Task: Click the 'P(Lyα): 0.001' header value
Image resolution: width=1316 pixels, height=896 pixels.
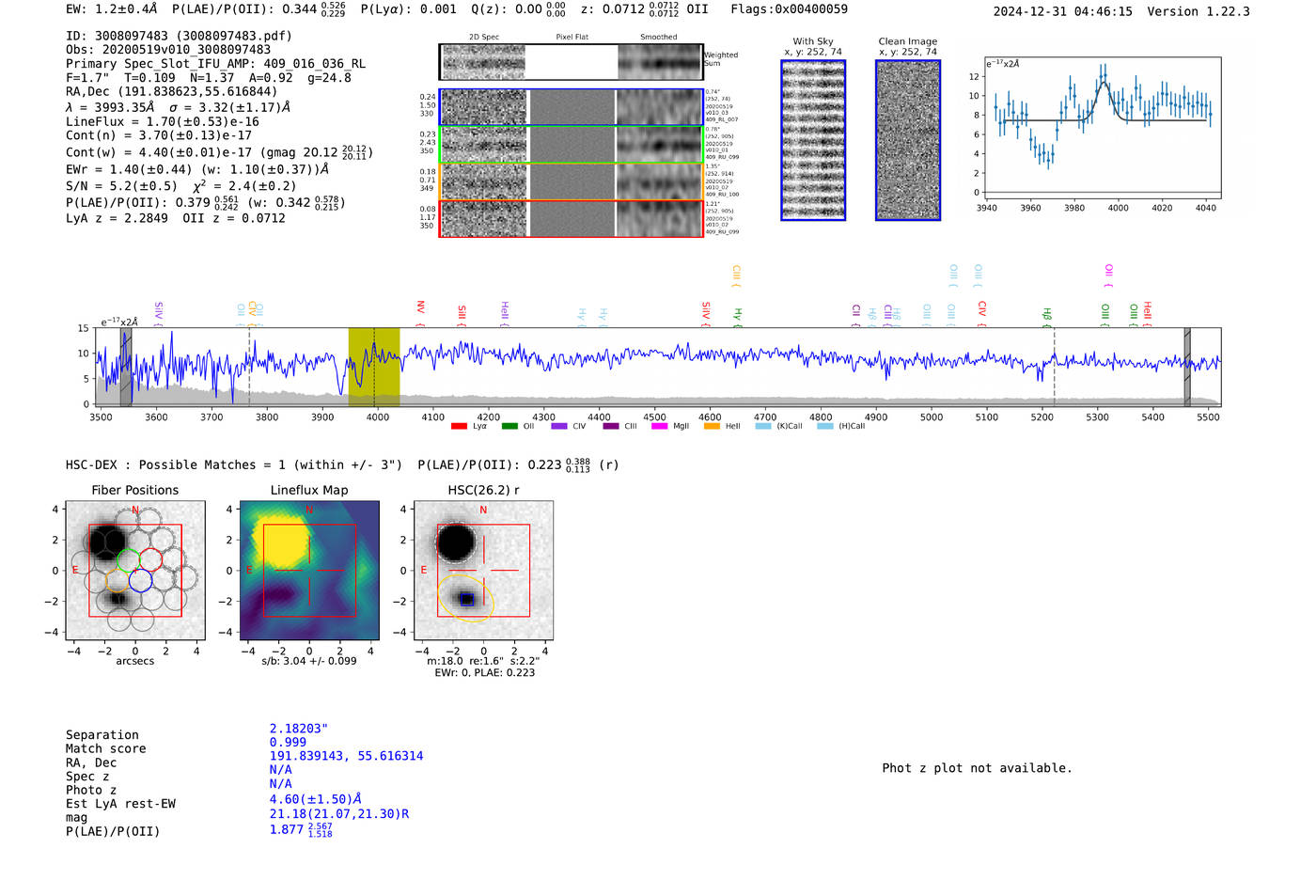Action: click(x=409, y=8)
